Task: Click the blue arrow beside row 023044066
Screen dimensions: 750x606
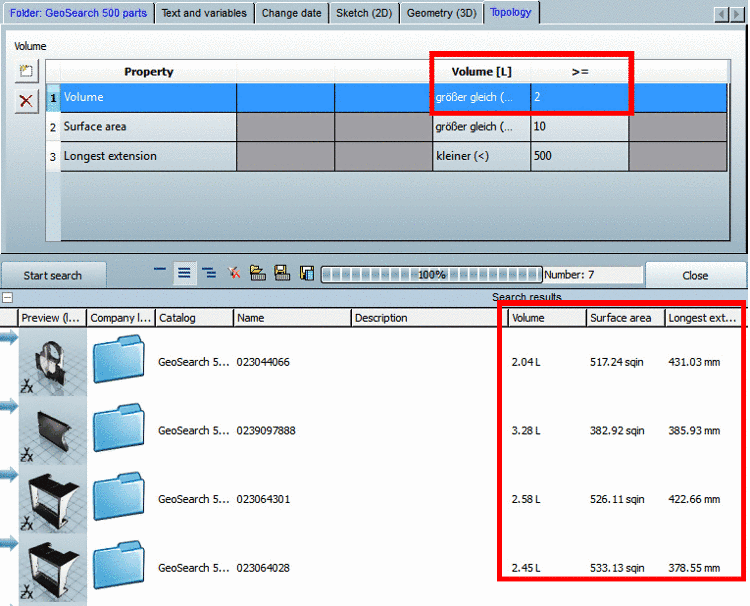Action: click(x=9, y=338)
